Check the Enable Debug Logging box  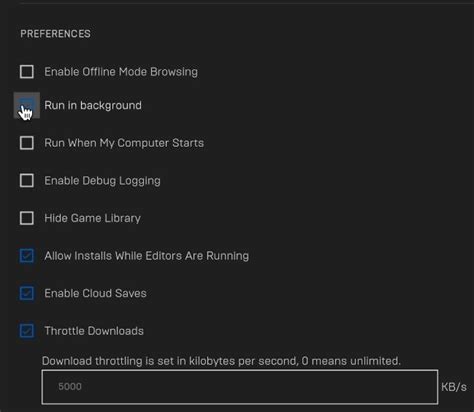(27, 181)
